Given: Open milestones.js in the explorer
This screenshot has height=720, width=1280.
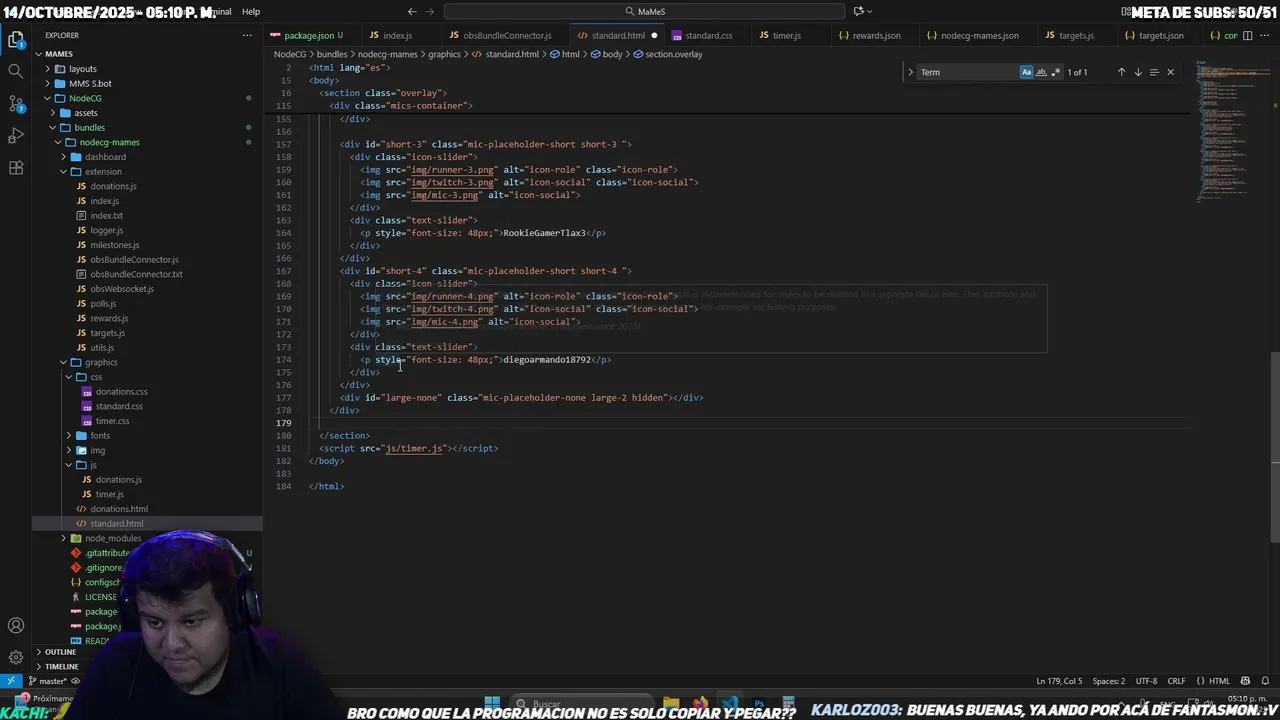Looking at the screenshot, I should coord(114,245).
